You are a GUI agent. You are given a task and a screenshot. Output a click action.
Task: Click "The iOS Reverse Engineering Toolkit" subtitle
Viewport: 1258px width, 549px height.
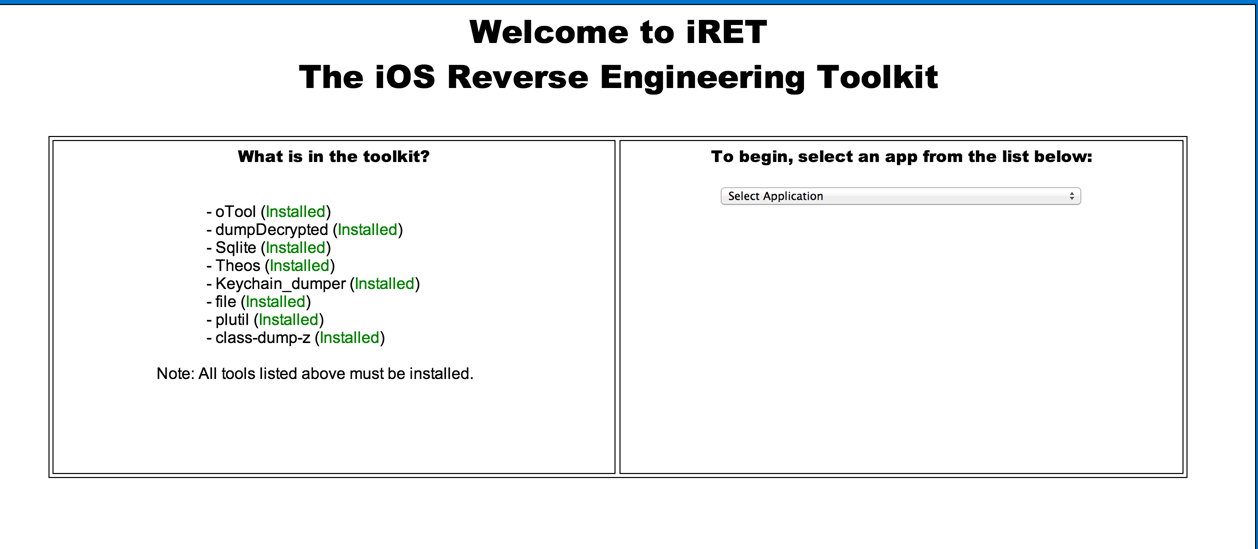coord(618,77)
